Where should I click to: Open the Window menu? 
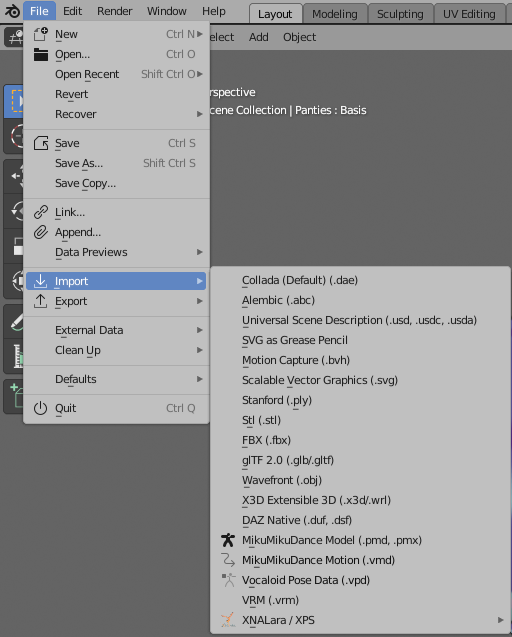[167, 11]
